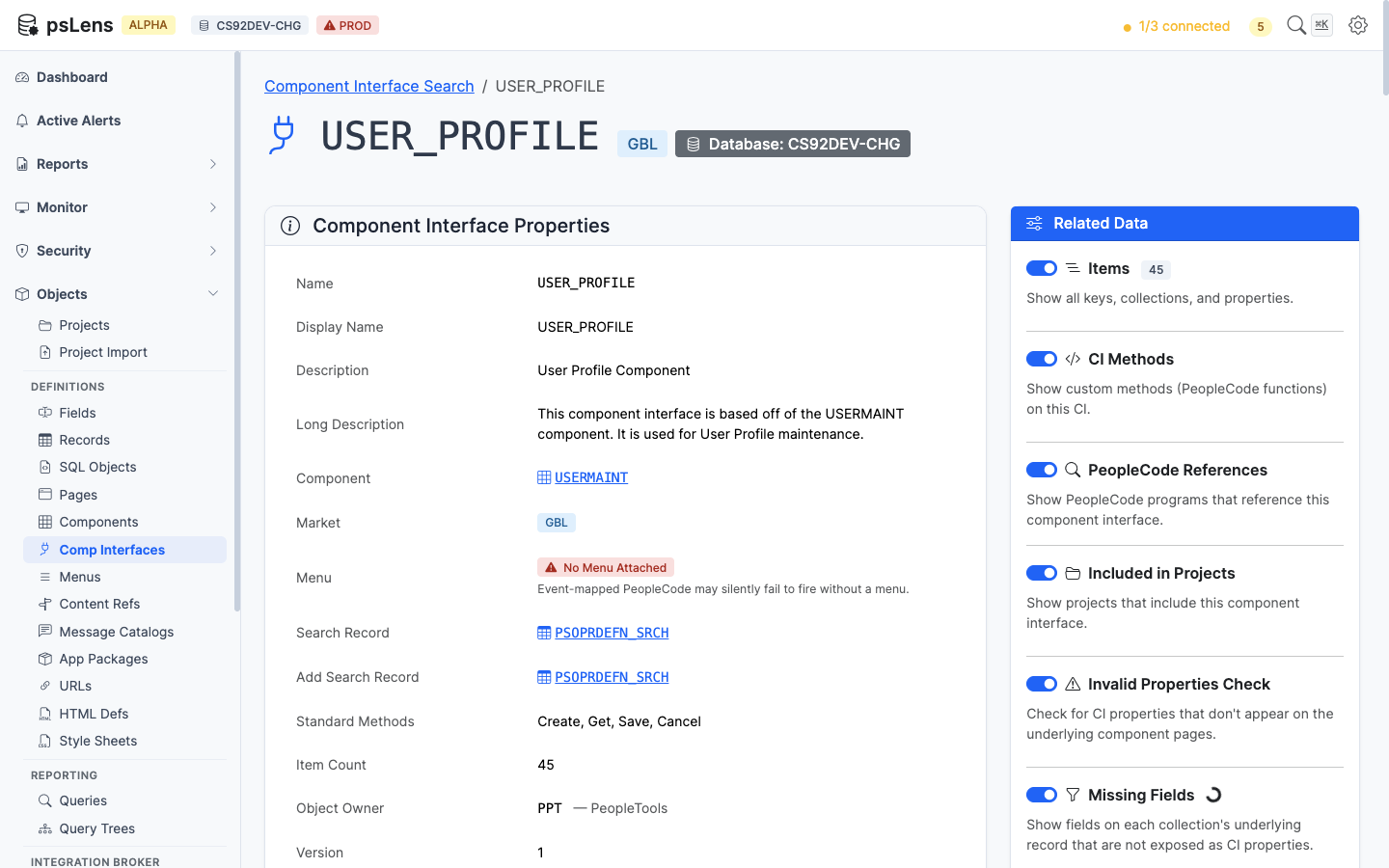Click the Related Data sliders icon
This screenshot has height=868, width=1389.
pyautogui.click(x=1034, y=224)
